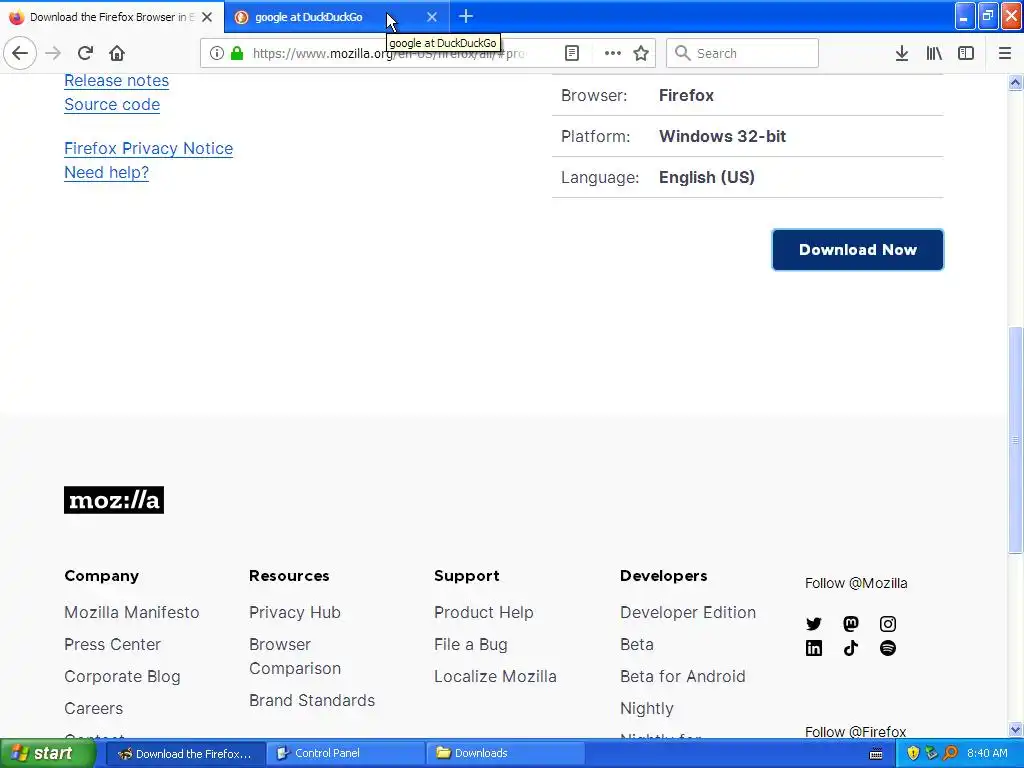Open Corporate Blog footer link
The image size is (1024, 768).
[x=122, y=677]
